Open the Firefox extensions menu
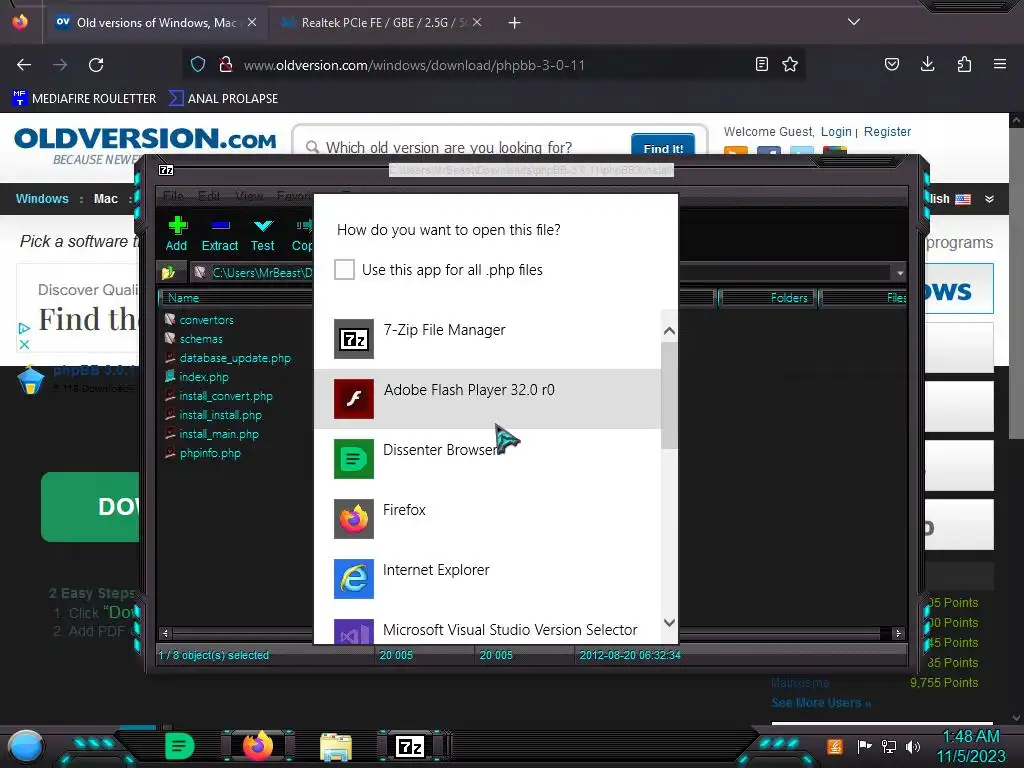The image size is (1024, 768). pos(964,64)
